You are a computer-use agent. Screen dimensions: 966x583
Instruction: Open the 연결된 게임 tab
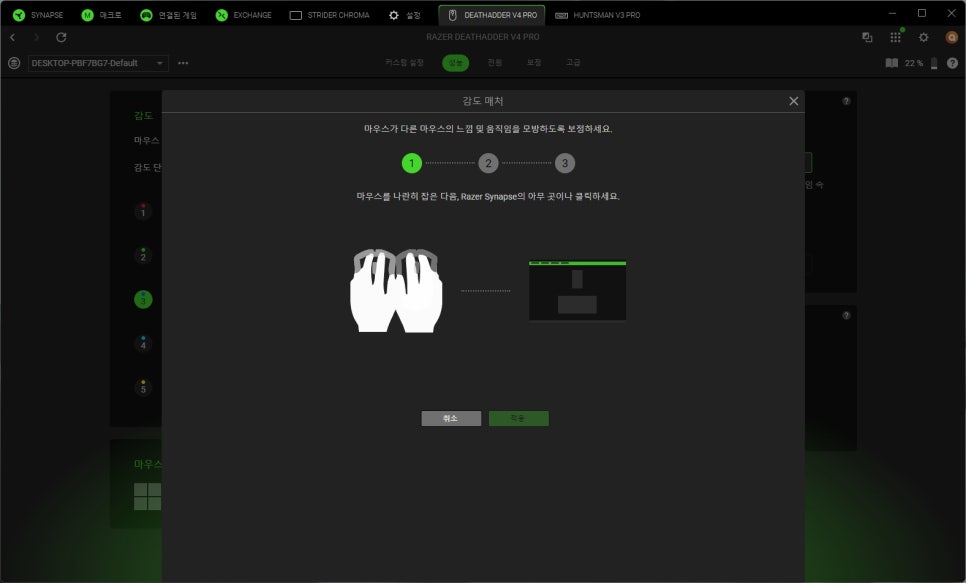click(x=168, y=15)
